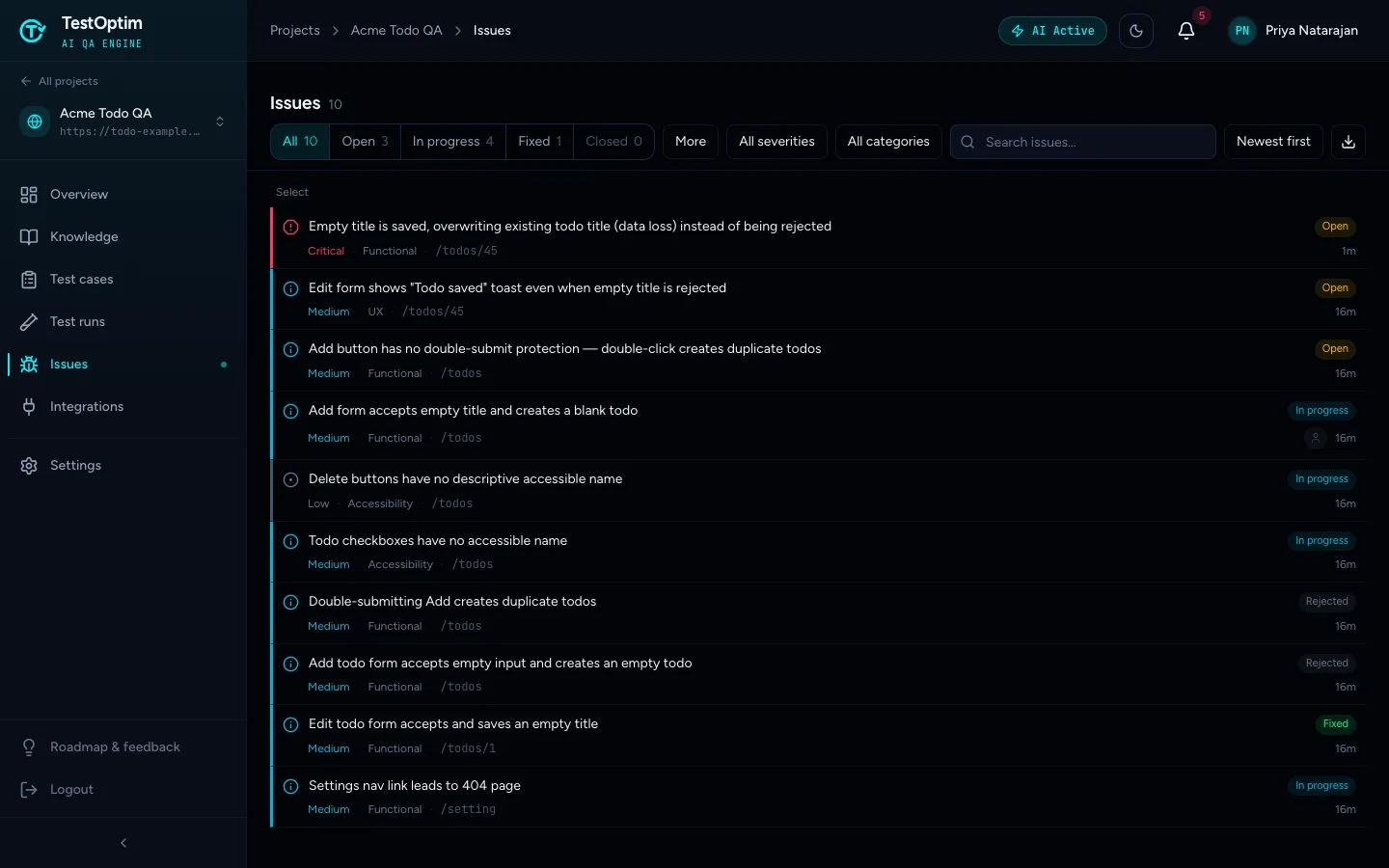Click Priya Natarajan user name

pyautogui.click(x=1312, y=31)
